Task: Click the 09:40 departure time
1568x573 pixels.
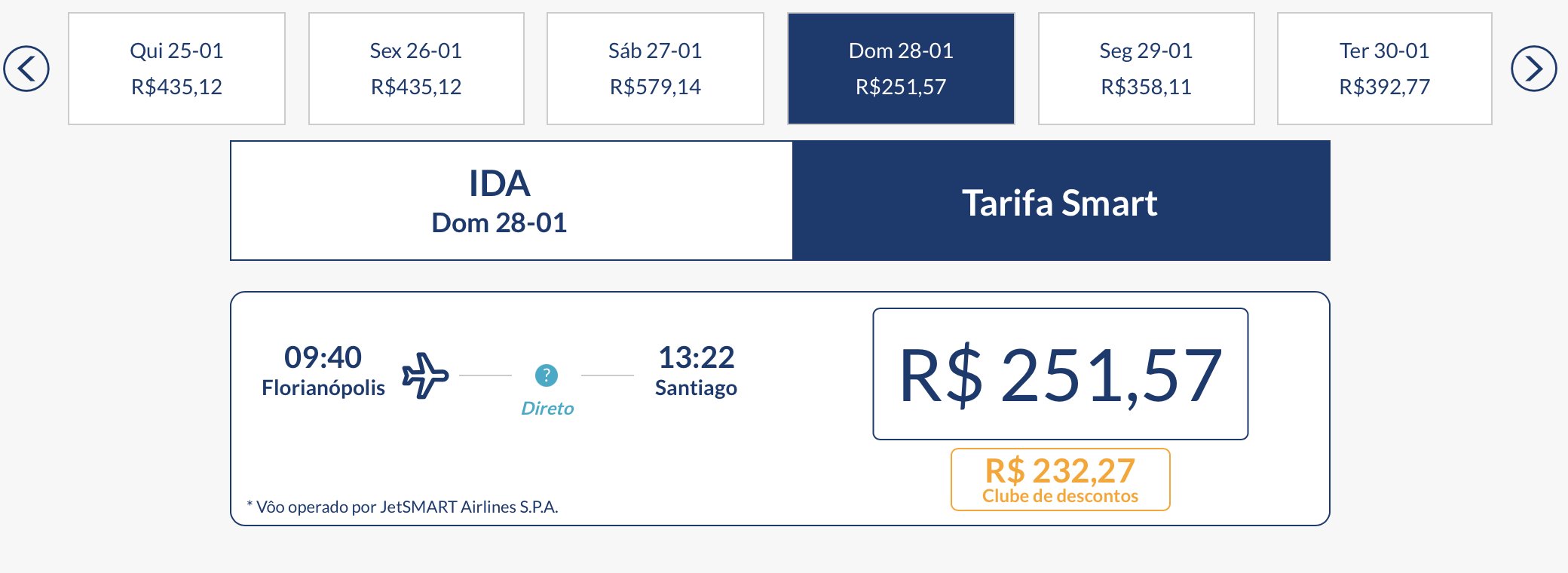Action: 323,357
